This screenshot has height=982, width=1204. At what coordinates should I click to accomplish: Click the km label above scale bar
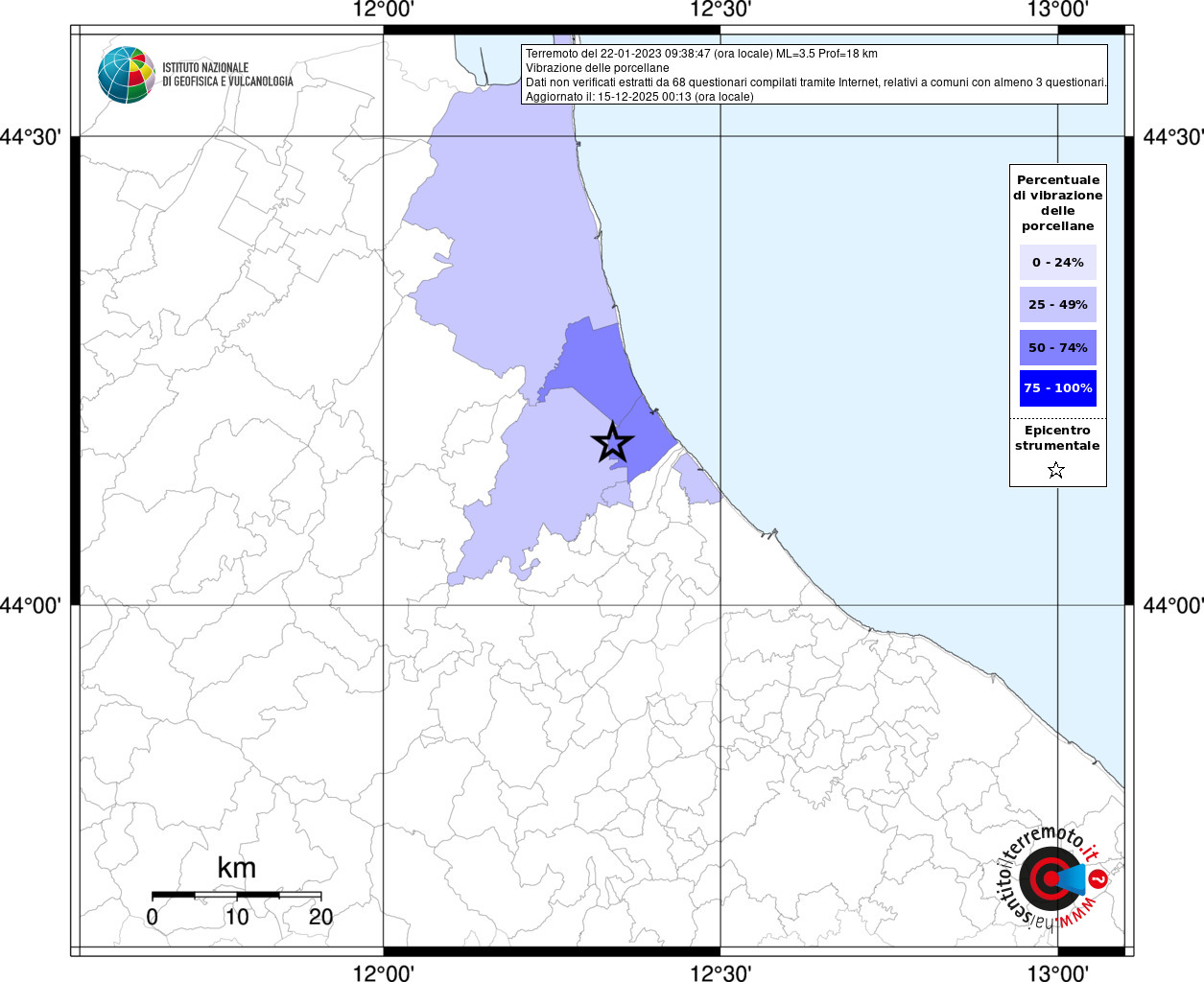coord(236,868)
